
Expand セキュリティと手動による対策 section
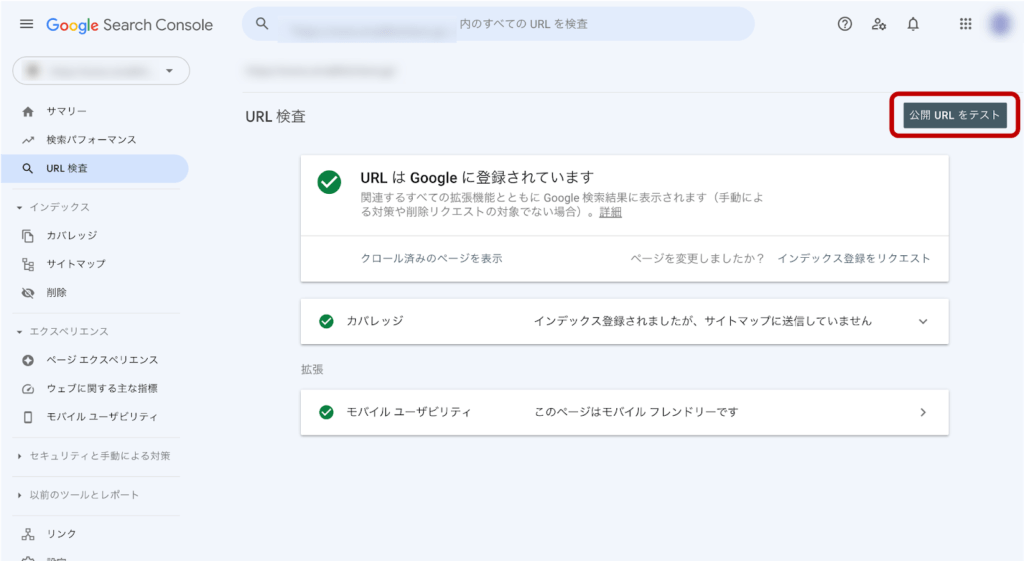tap(20, 456)
